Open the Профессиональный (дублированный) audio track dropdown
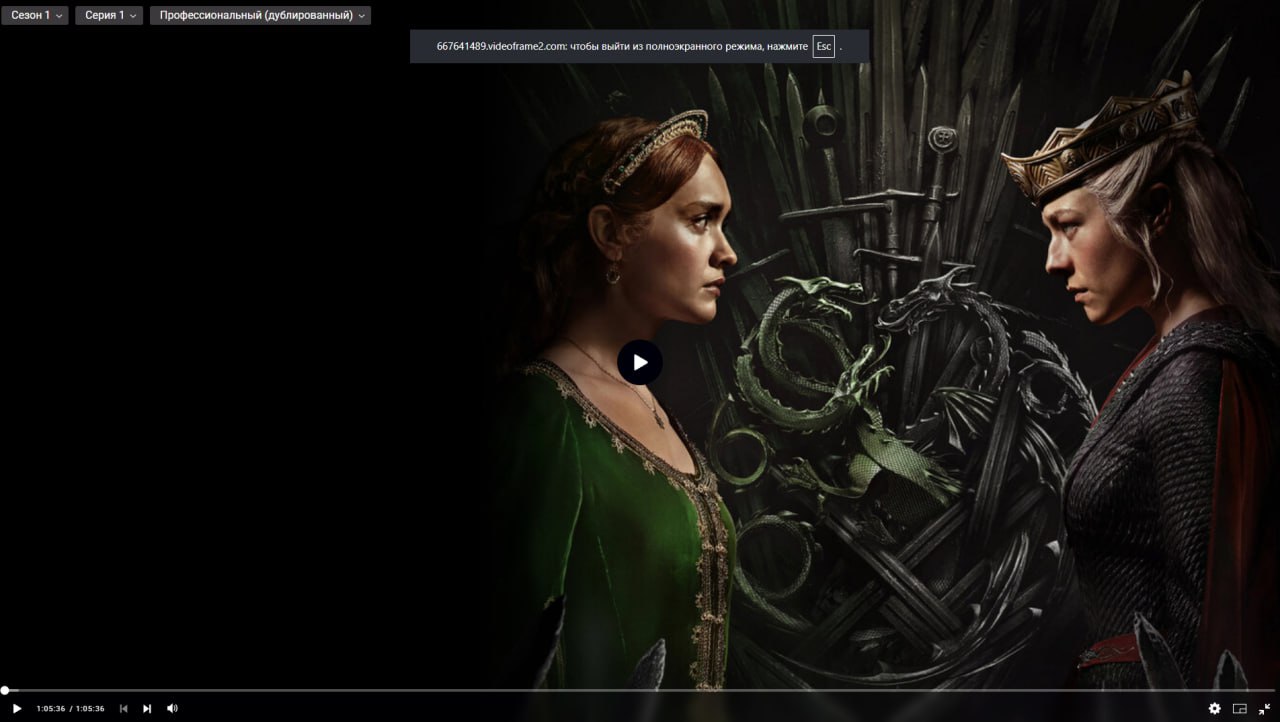This screenshot has height=722, width=1280. coord(260,15)
